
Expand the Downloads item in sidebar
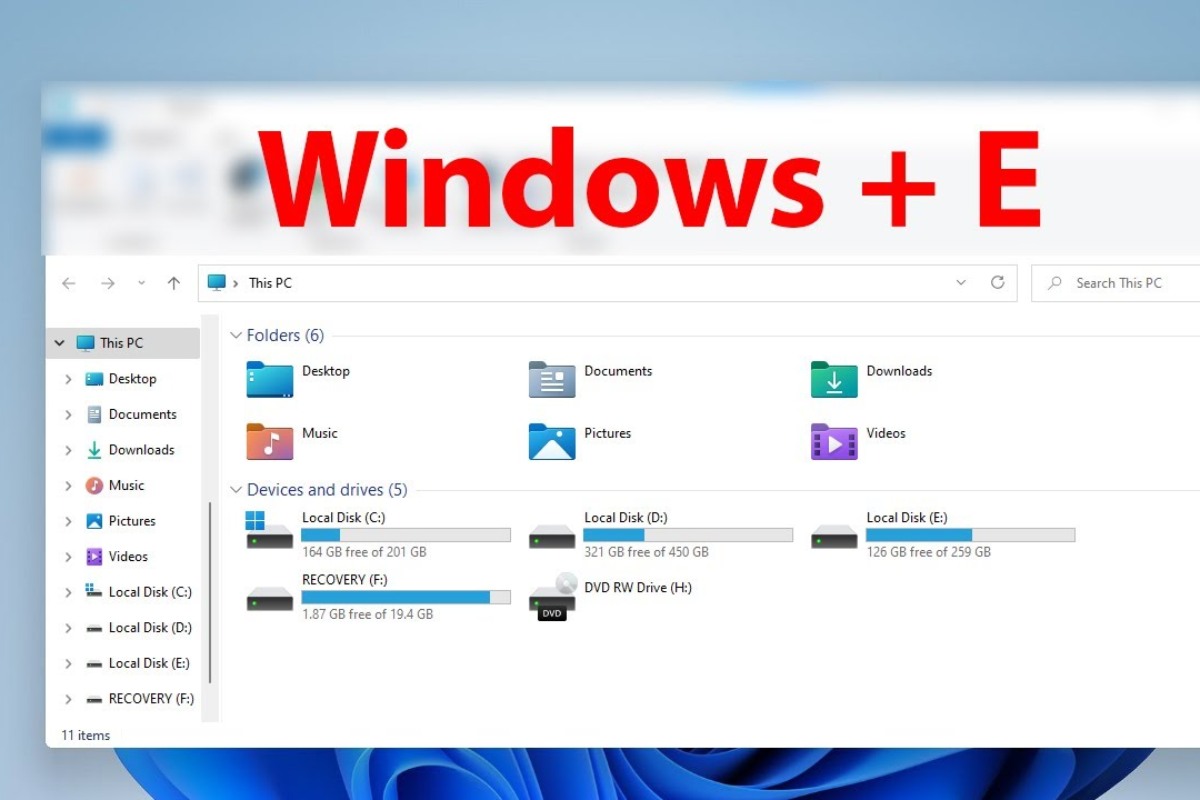point(68,450)
